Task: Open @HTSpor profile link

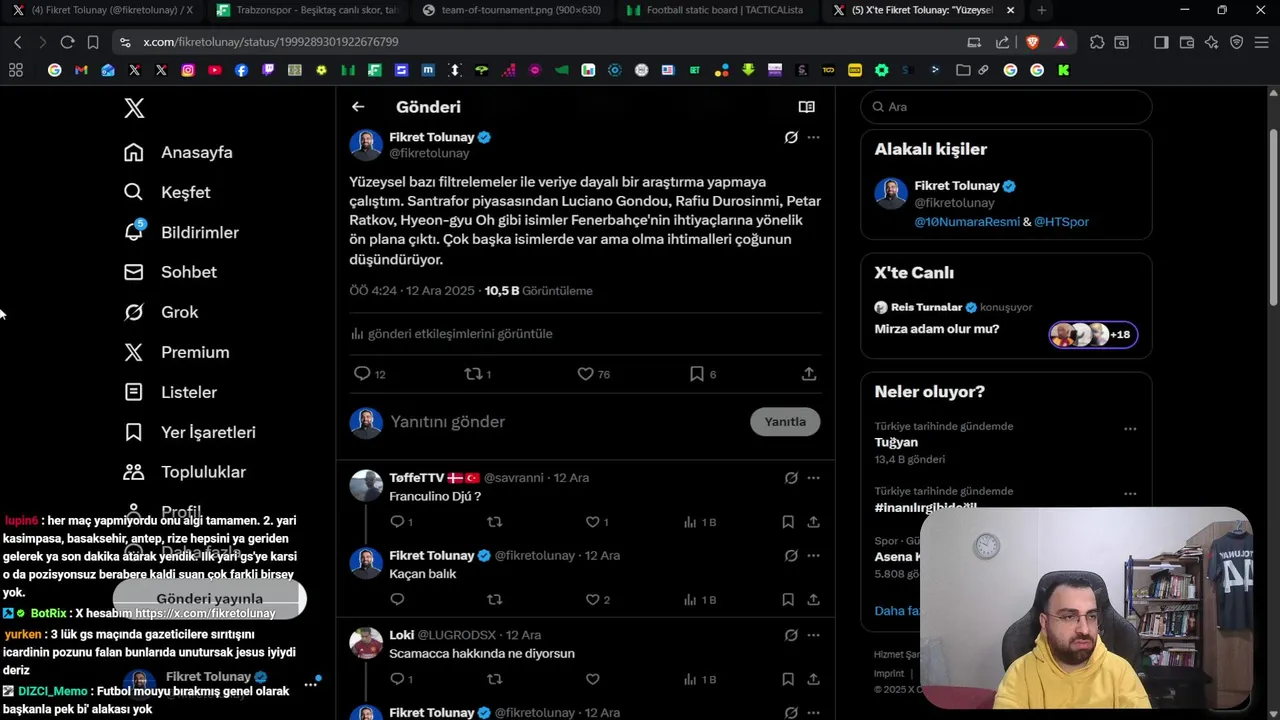Action: tap(1061, 222)
